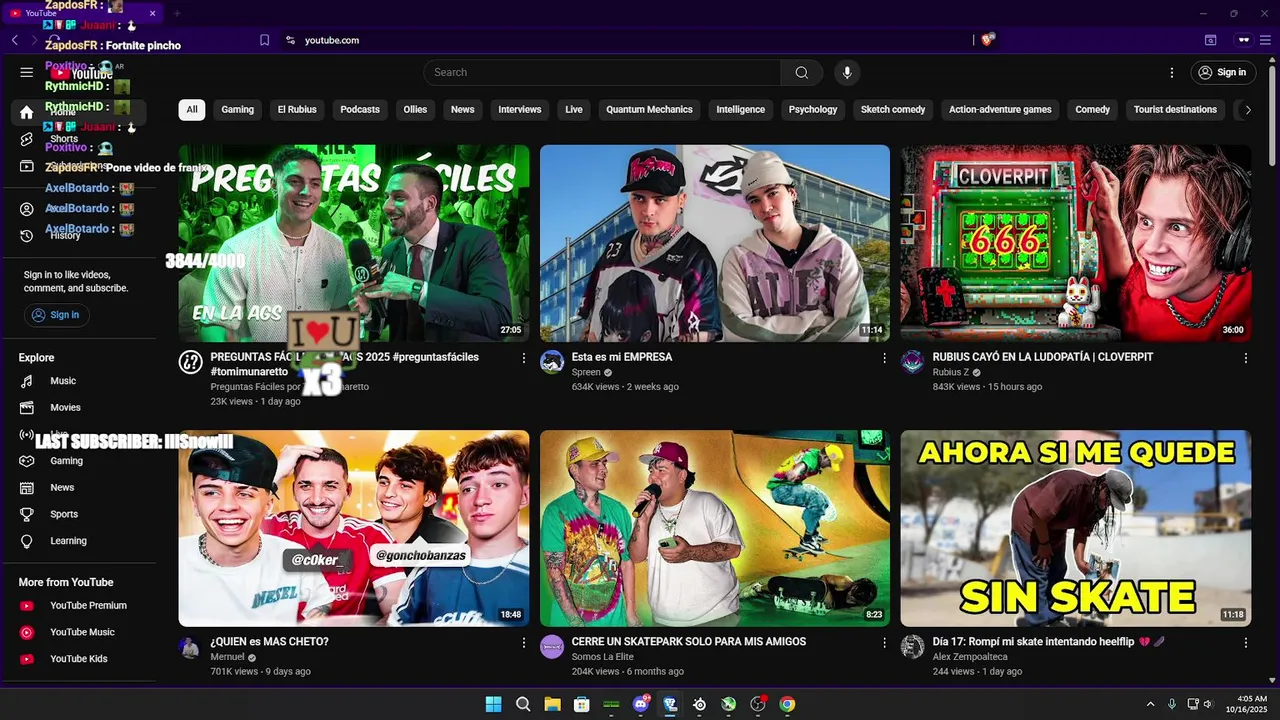Open YouTube Kids from the sidebar
Screen dimensions: 1280x720
[x=78, y=659]
